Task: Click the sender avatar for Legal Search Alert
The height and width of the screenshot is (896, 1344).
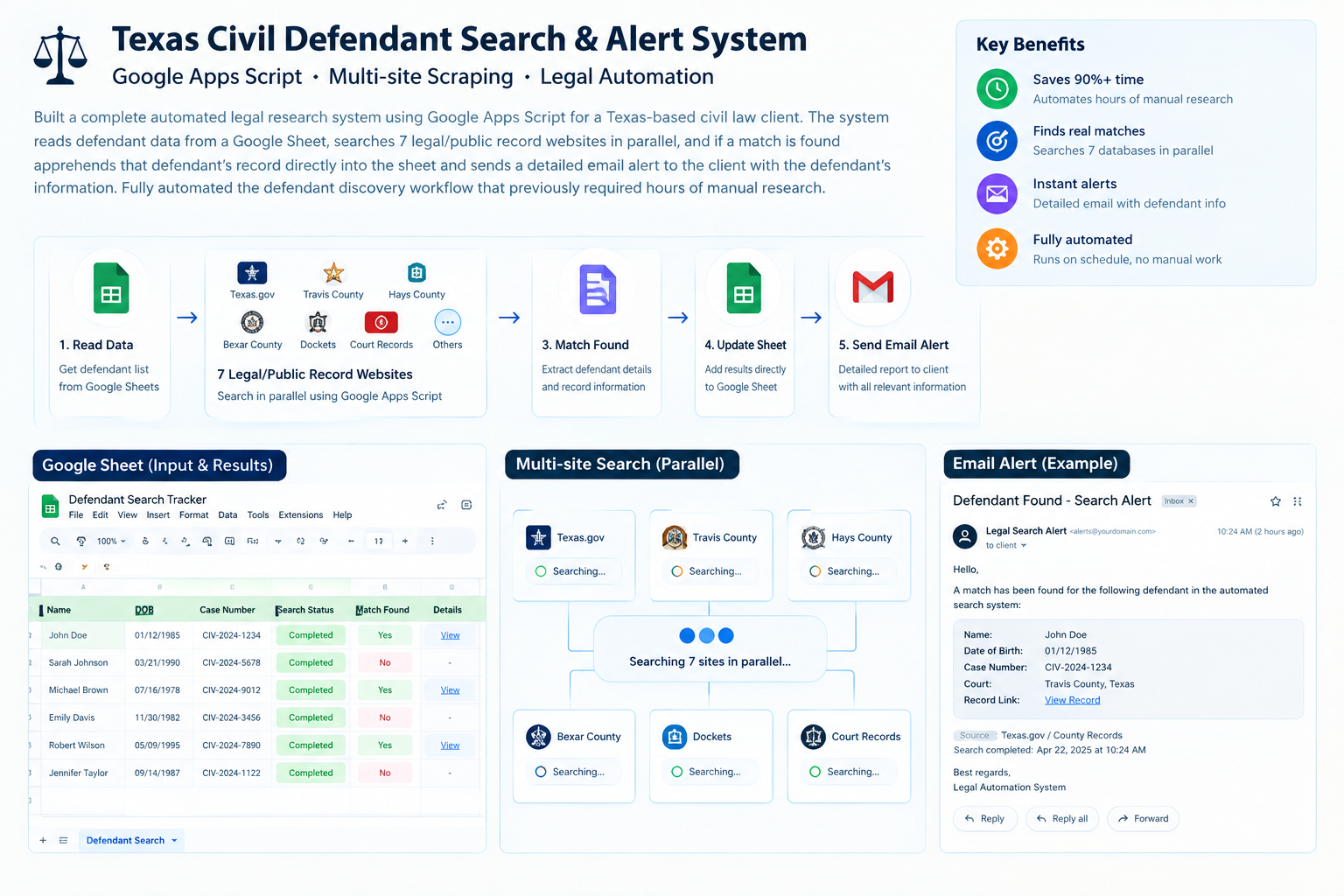Action: [965, 536]
